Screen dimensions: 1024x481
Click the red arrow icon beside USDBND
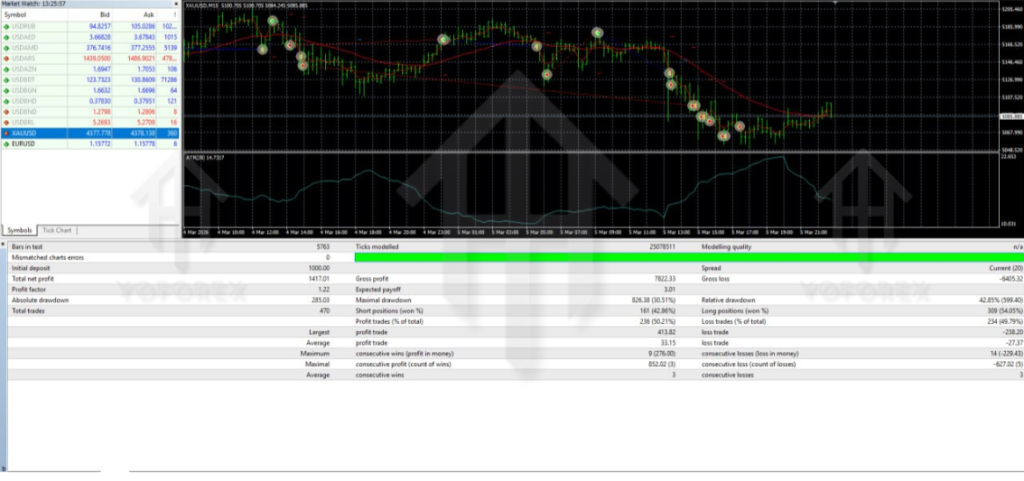[x=7, y=112]
